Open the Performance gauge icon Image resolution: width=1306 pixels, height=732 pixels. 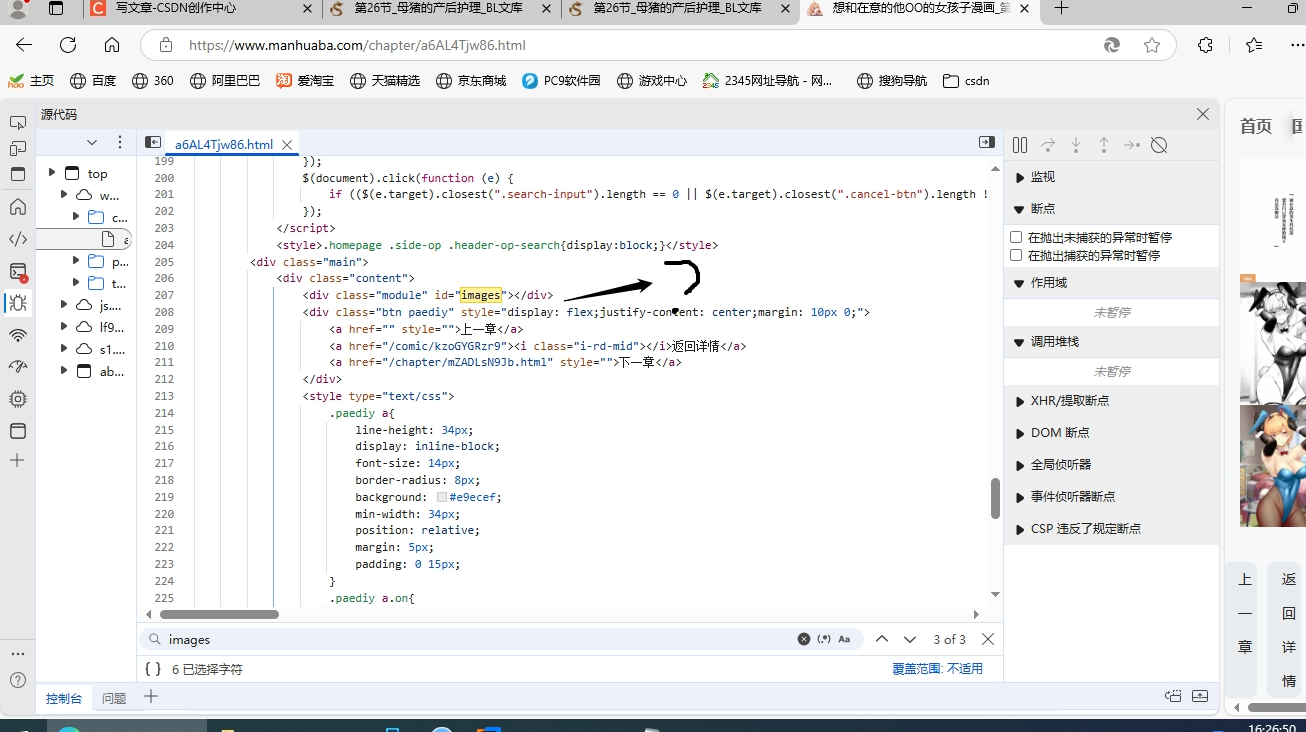[x=18, y=367]
